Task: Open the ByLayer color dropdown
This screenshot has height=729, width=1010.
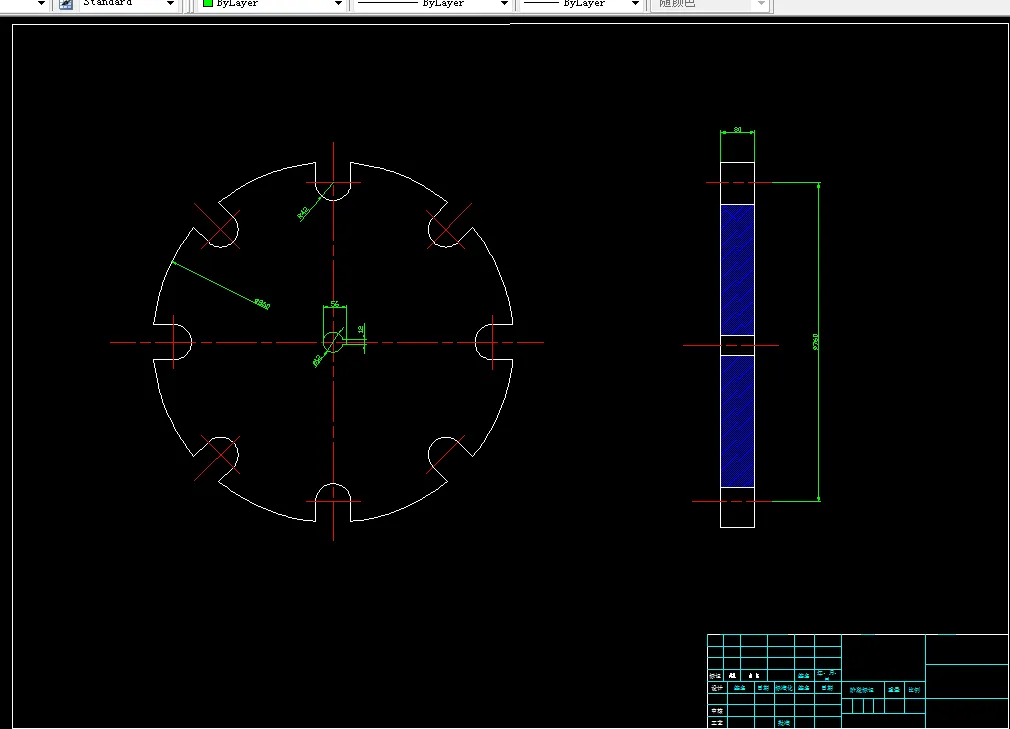Action: (x=338, y=4)
